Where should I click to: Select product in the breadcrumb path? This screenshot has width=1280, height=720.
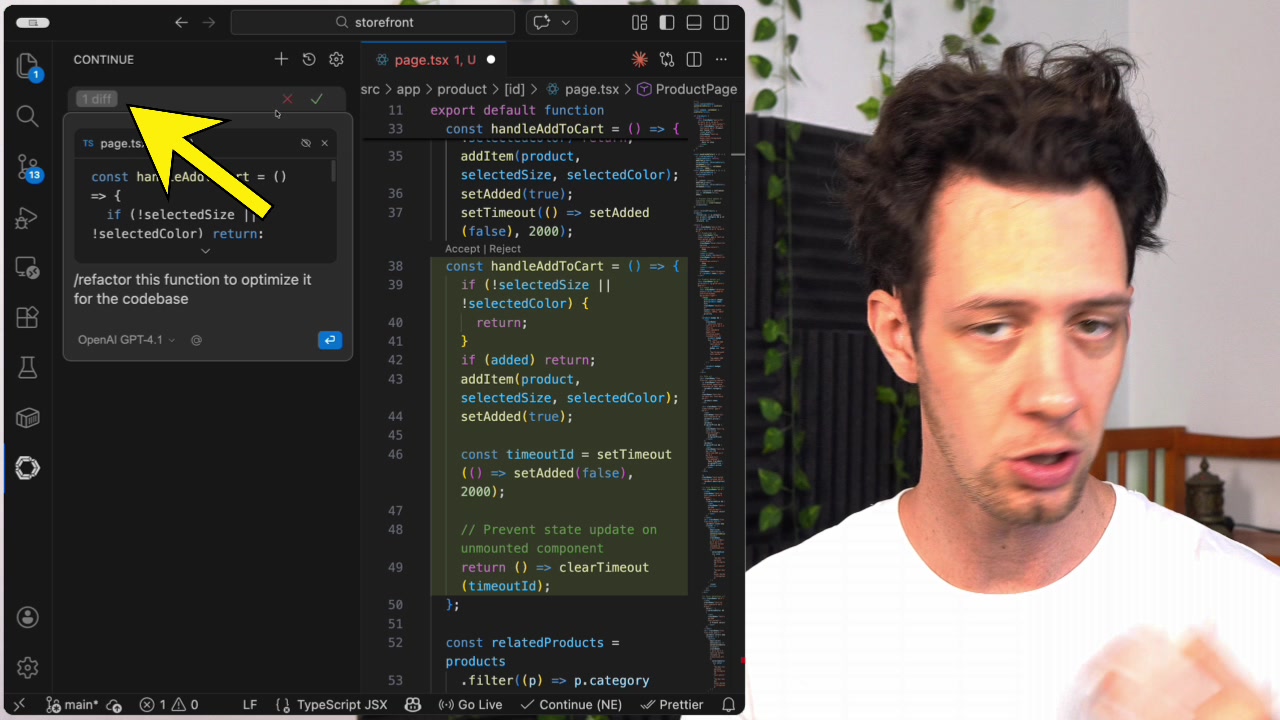pyautogui.click(x=462, y=89)
